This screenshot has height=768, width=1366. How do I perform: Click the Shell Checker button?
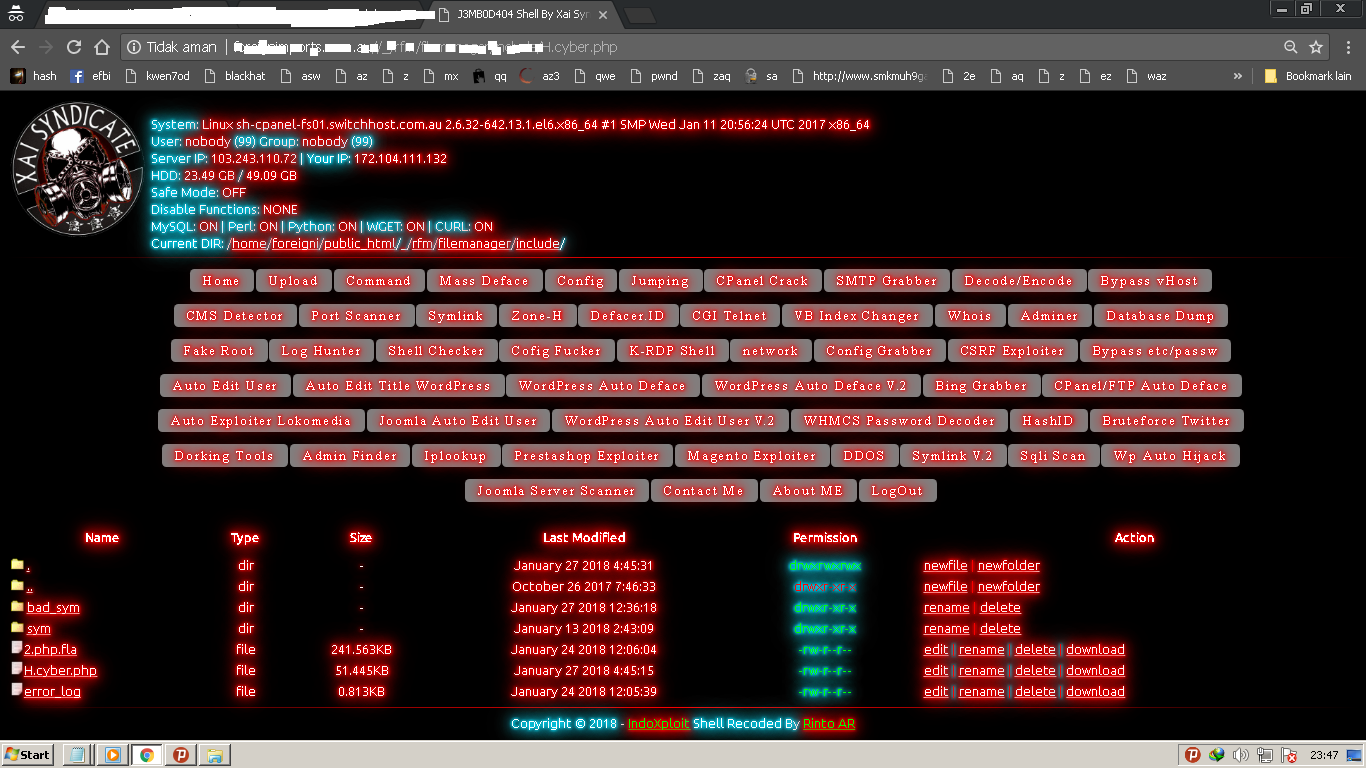(436, 351)
